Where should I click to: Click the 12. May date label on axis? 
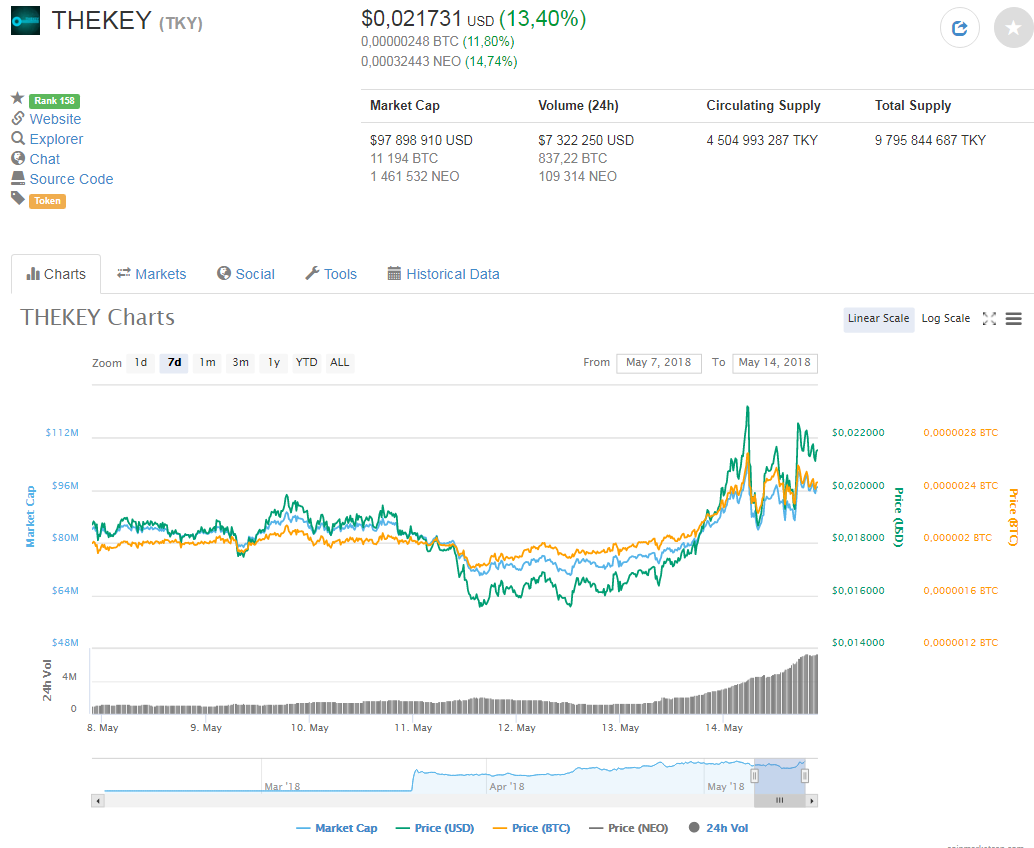click(517, 727)
